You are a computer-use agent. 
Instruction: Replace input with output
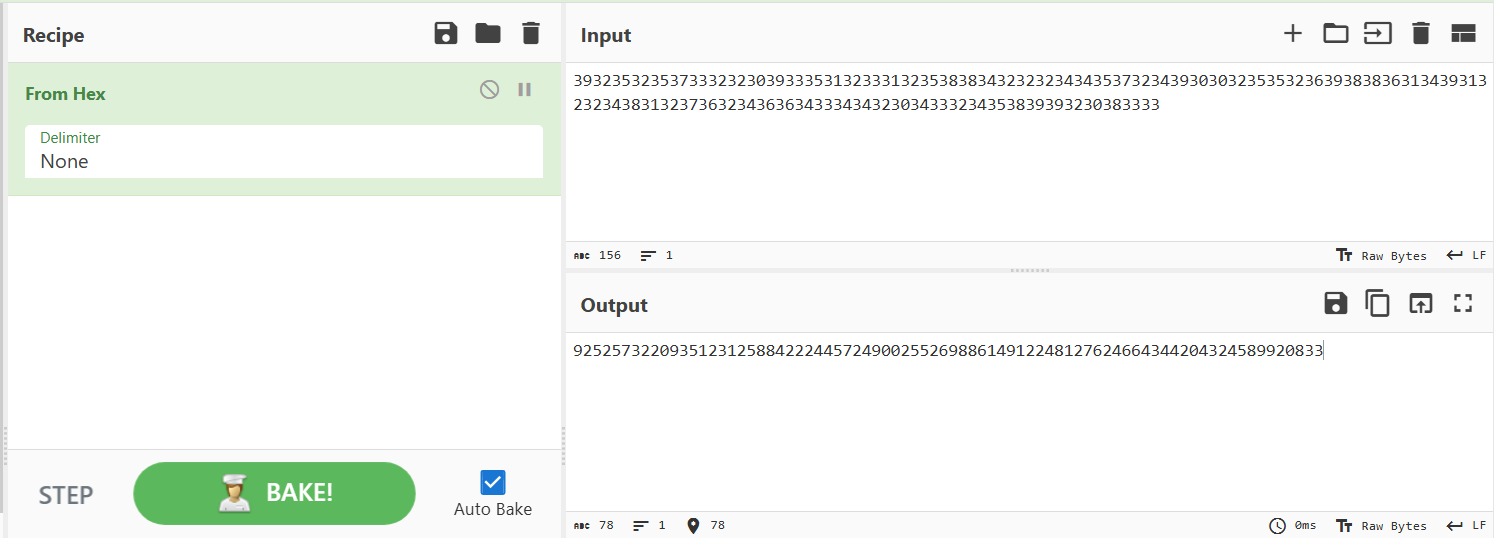click(1421, 304)
